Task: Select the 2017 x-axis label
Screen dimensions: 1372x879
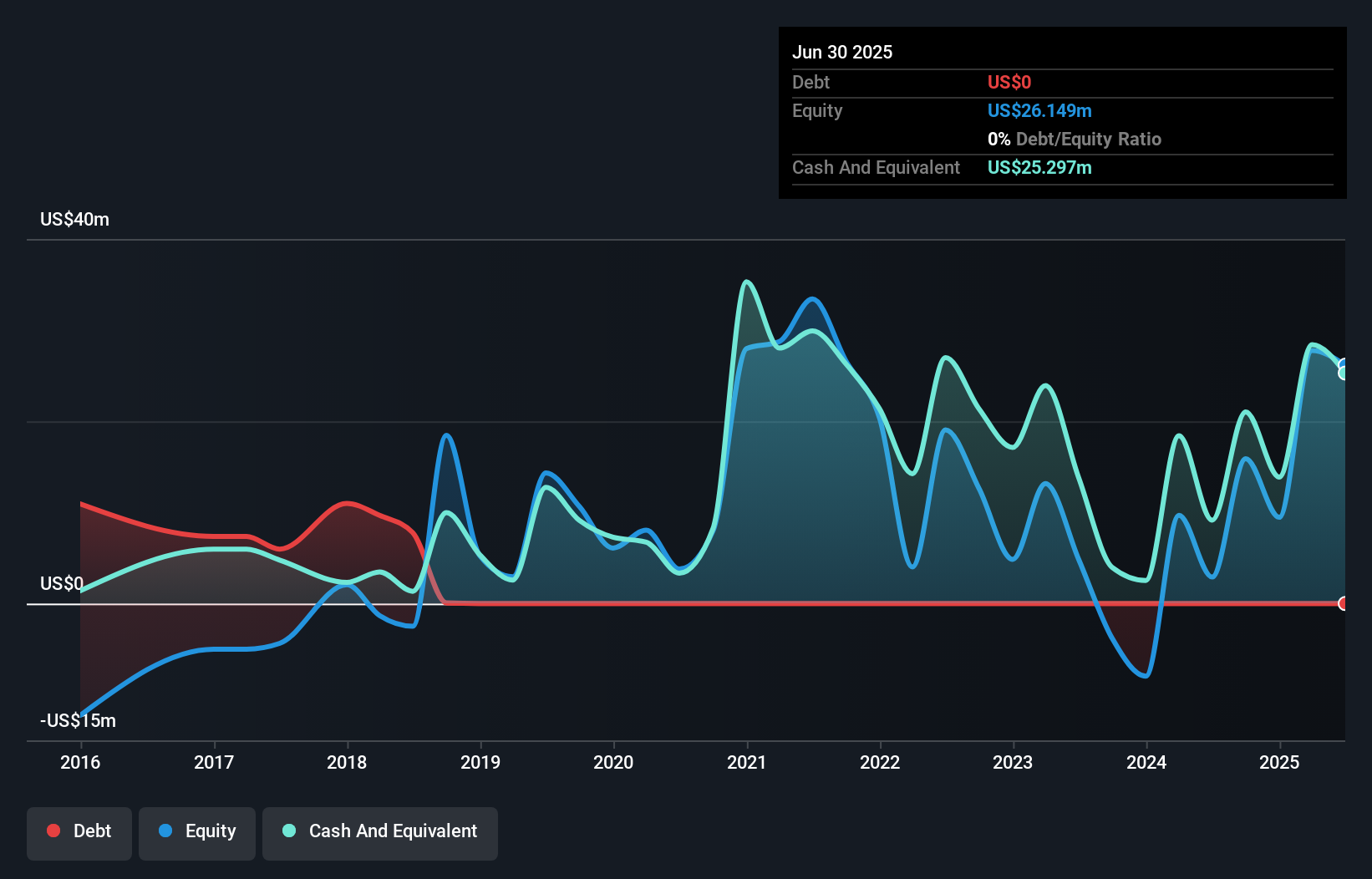Action: click(x=214, y=762)
